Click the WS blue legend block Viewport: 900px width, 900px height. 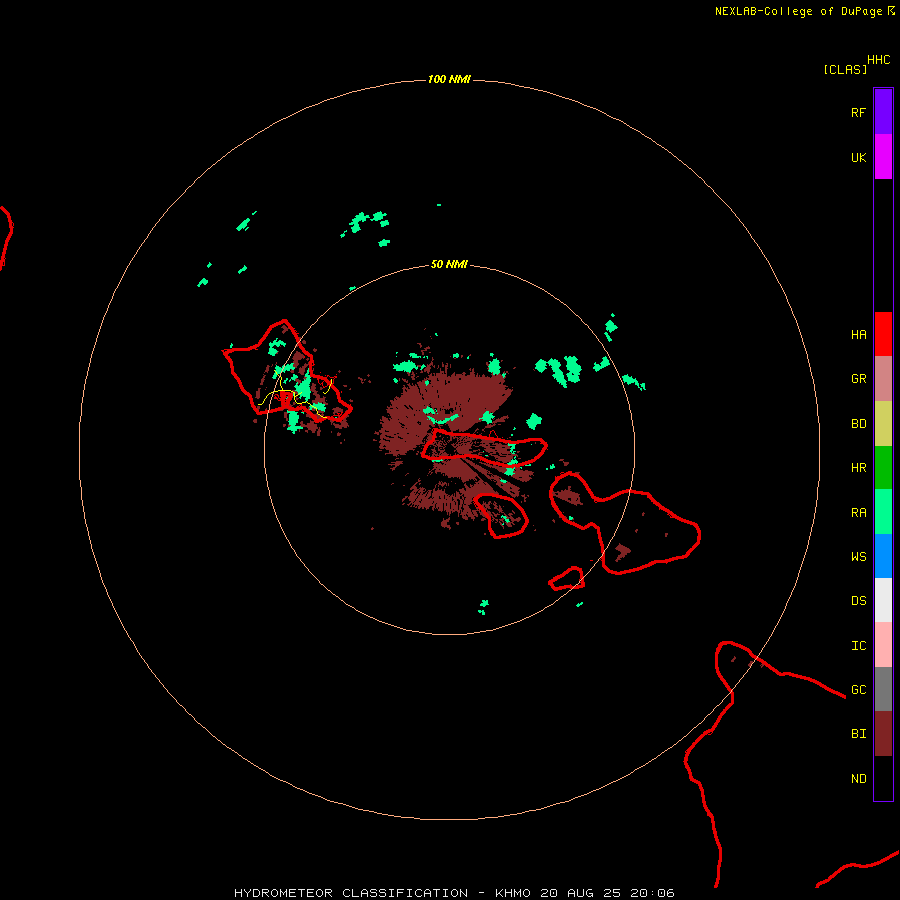pyautogui.click(x=883, y=556)
